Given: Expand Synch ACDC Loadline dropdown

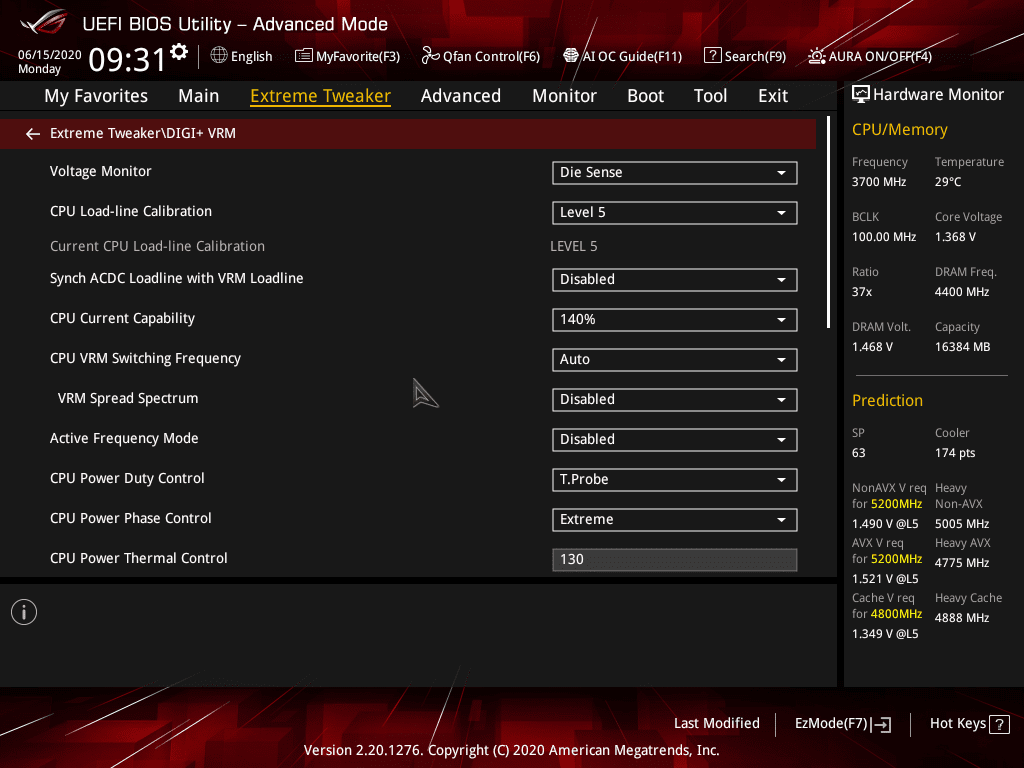Looking at the screenshot, I should coord(675,280).
